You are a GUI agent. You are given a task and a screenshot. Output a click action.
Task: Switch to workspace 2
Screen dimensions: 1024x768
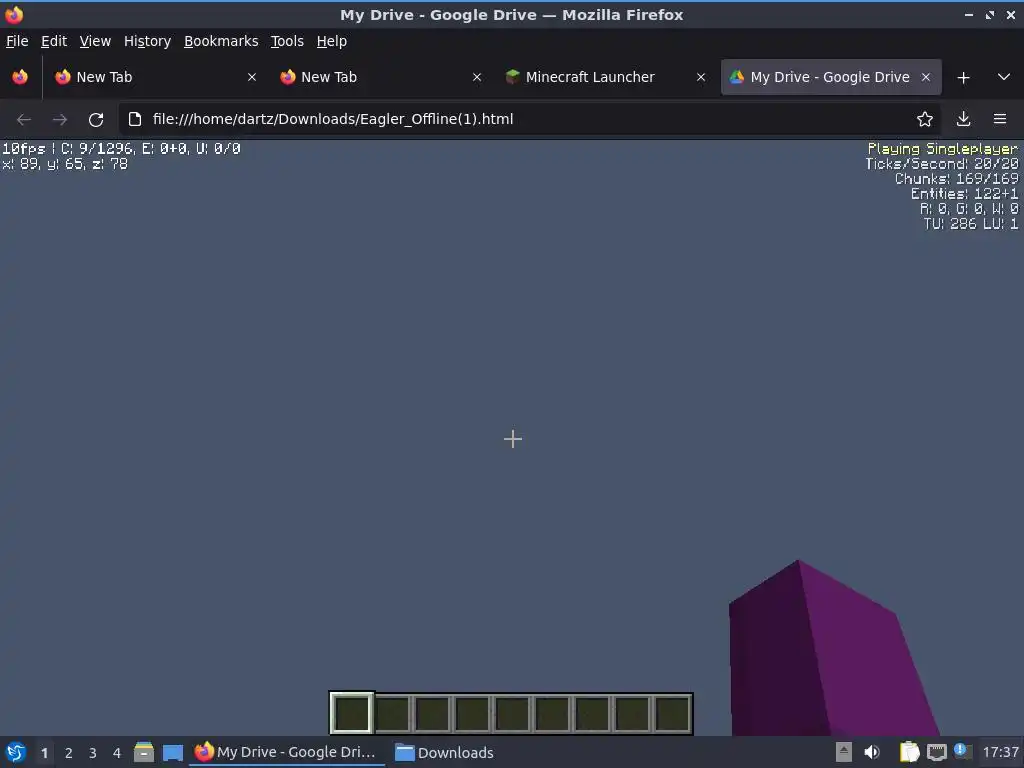69,753
